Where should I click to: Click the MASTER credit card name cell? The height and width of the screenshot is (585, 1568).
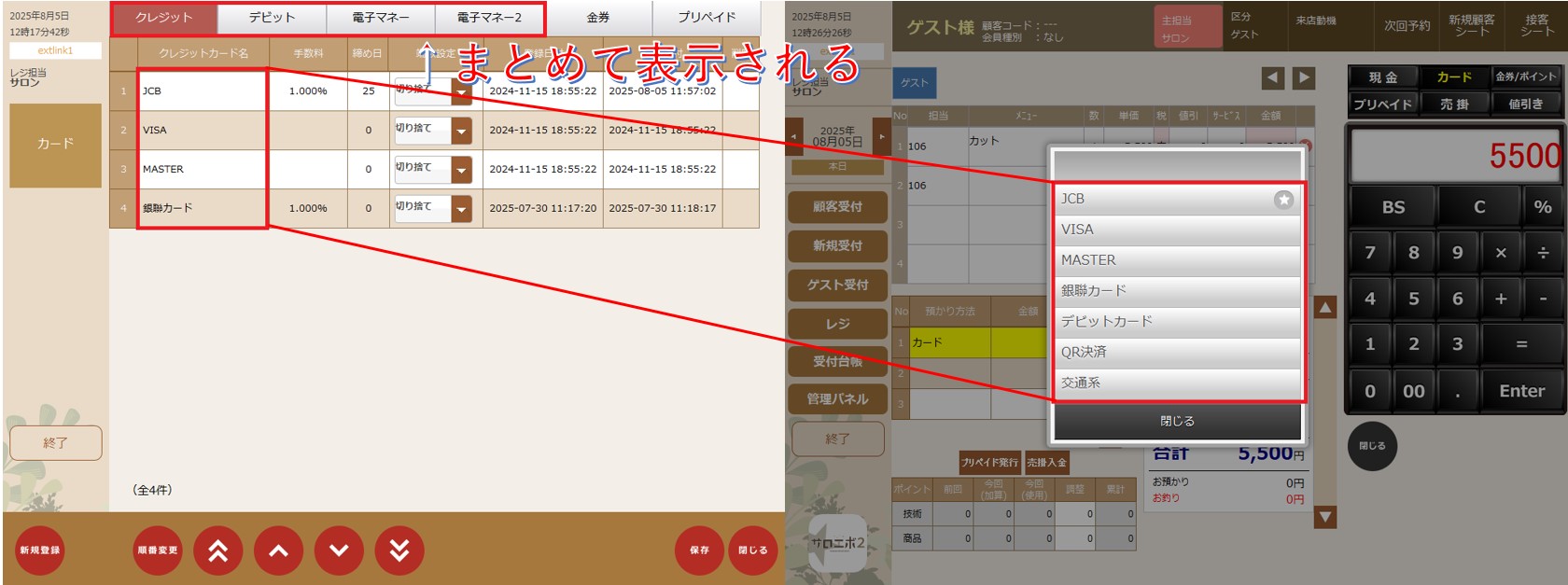203,170
